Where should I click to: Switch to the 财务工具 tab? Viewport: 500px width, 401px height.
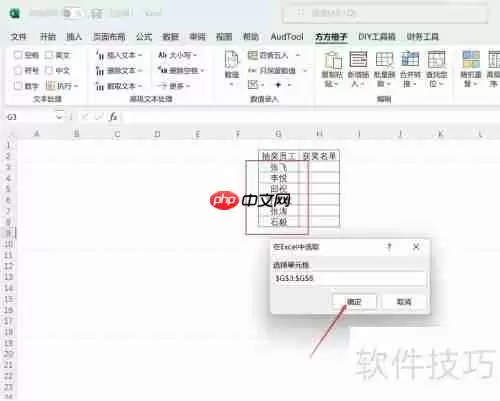click(423, 36)
